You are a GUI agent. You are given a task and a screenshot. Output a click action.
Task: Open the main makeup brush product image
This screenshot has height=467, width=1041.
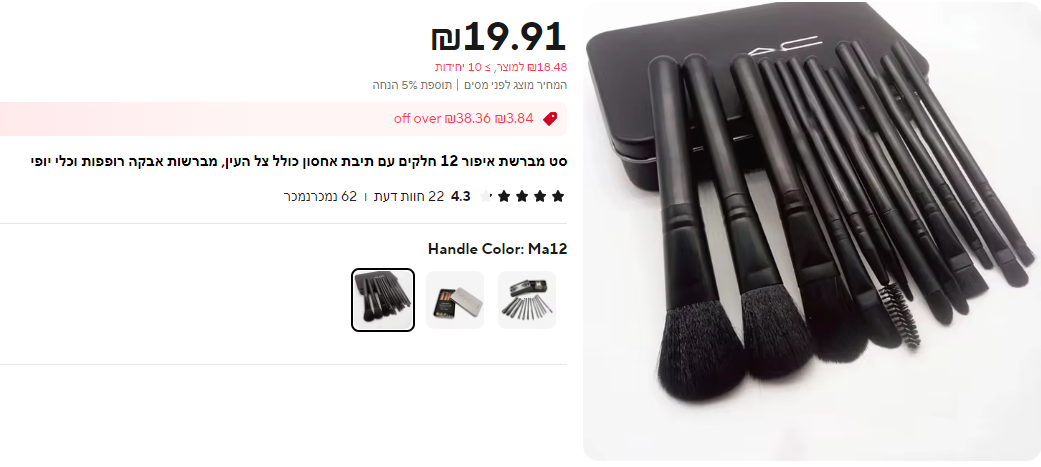811,231
